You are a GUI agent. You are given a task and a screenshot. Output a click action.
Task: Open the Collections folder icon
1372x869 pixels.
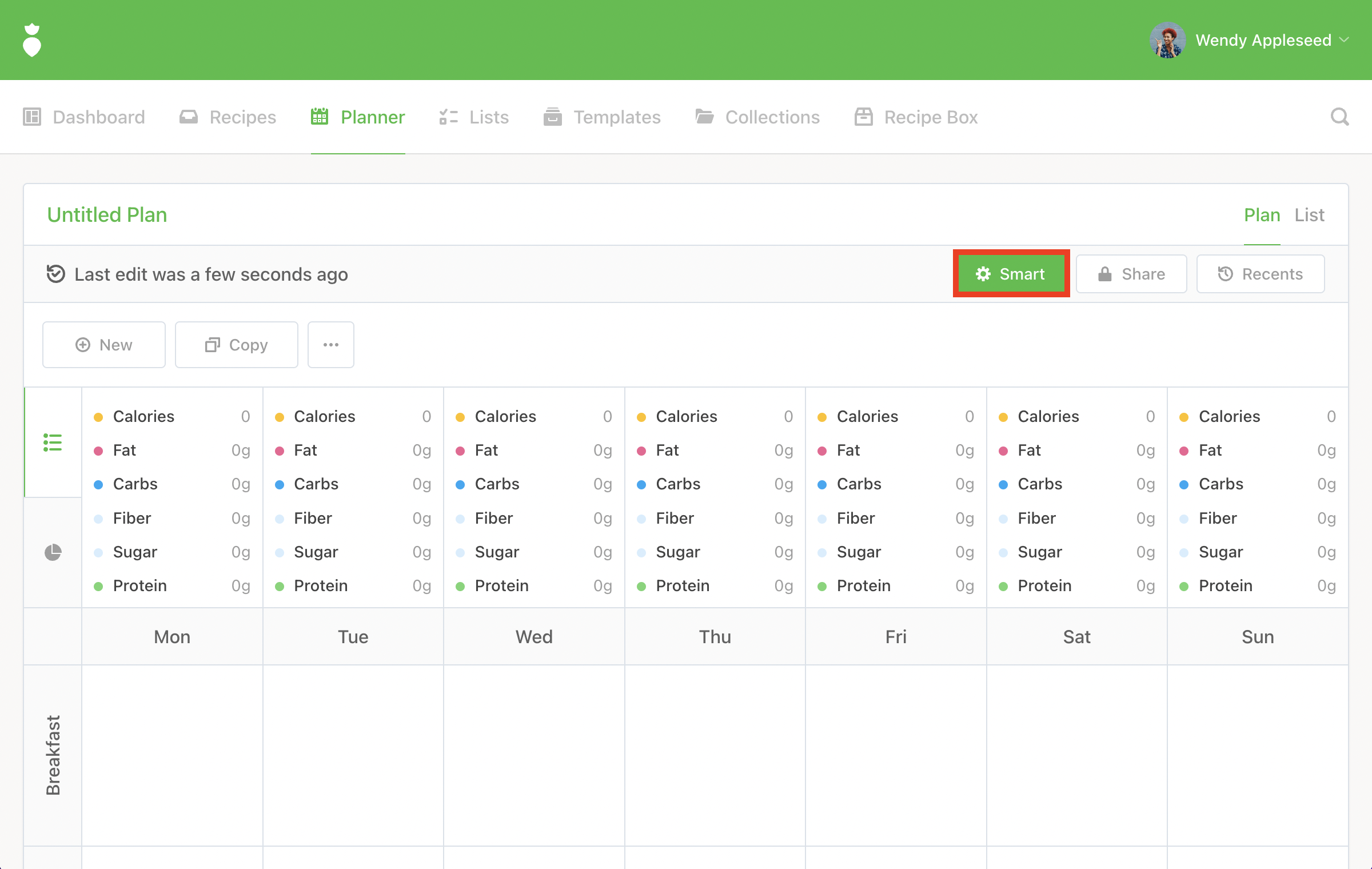coord(704,117)
